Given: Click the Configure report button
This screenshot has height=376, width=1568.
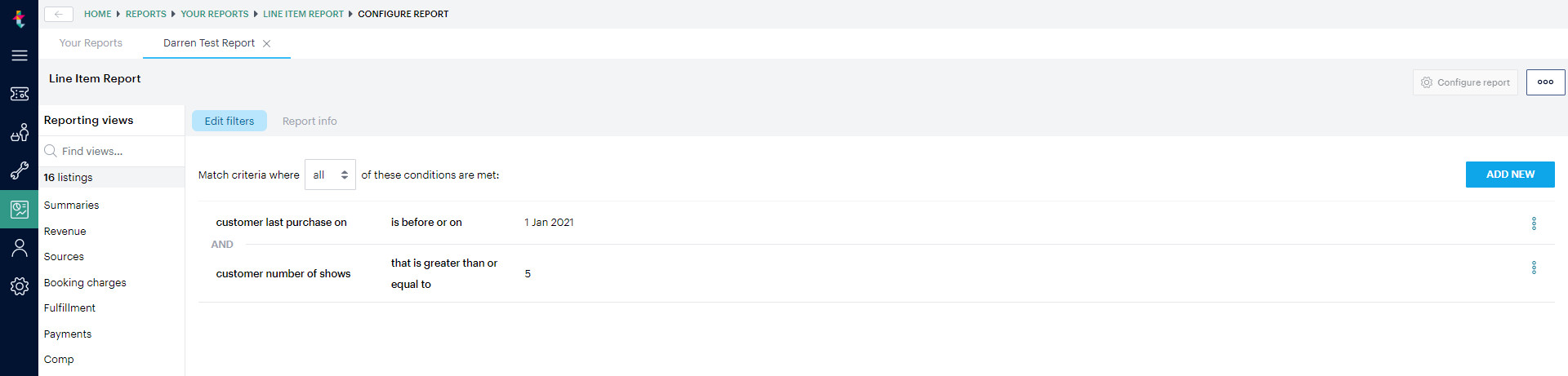Looking at the screenshot, I should click(x=1465, y=82).
